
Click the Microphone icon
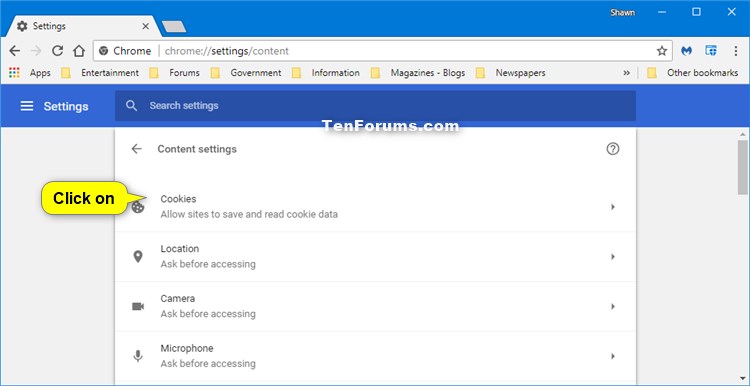click(x=138, y=356)
